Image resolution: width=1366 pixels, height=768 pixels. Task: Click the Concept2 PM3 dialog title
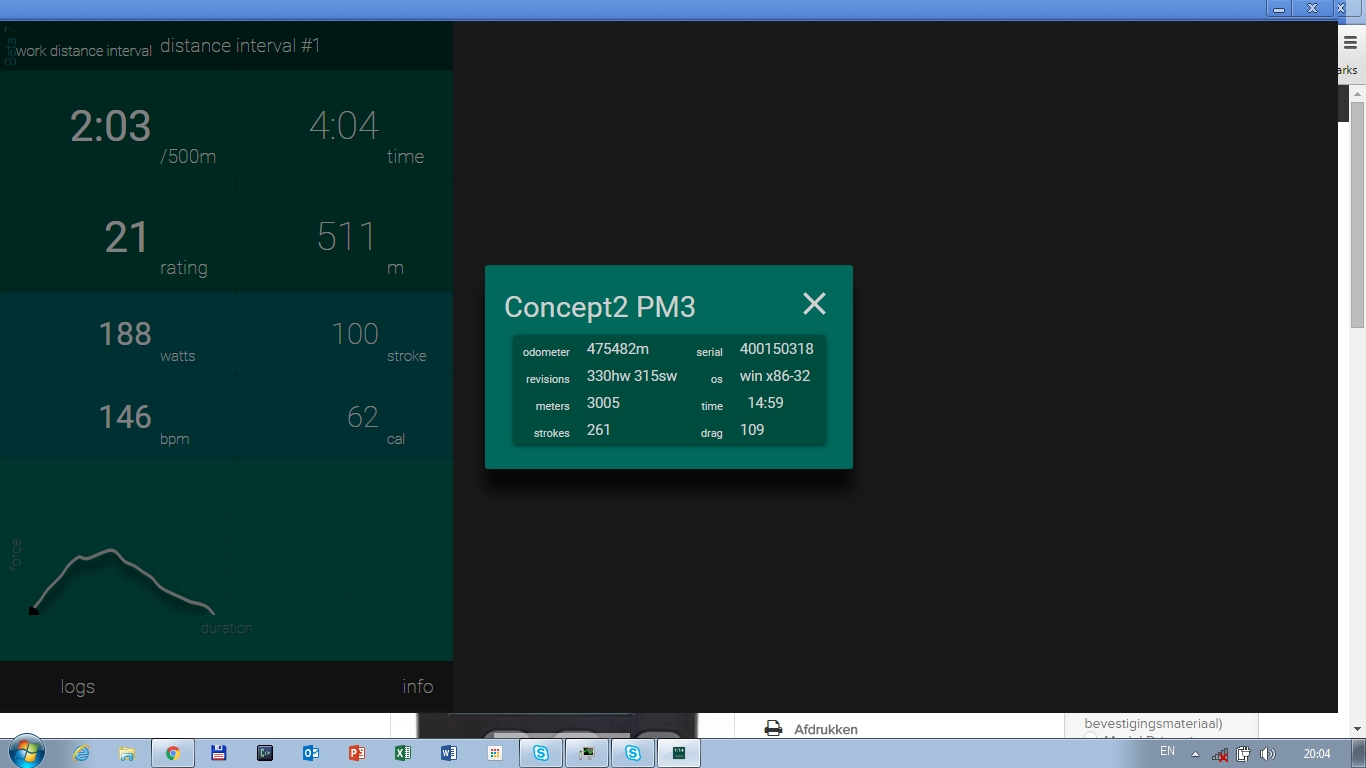click(600, 307)
